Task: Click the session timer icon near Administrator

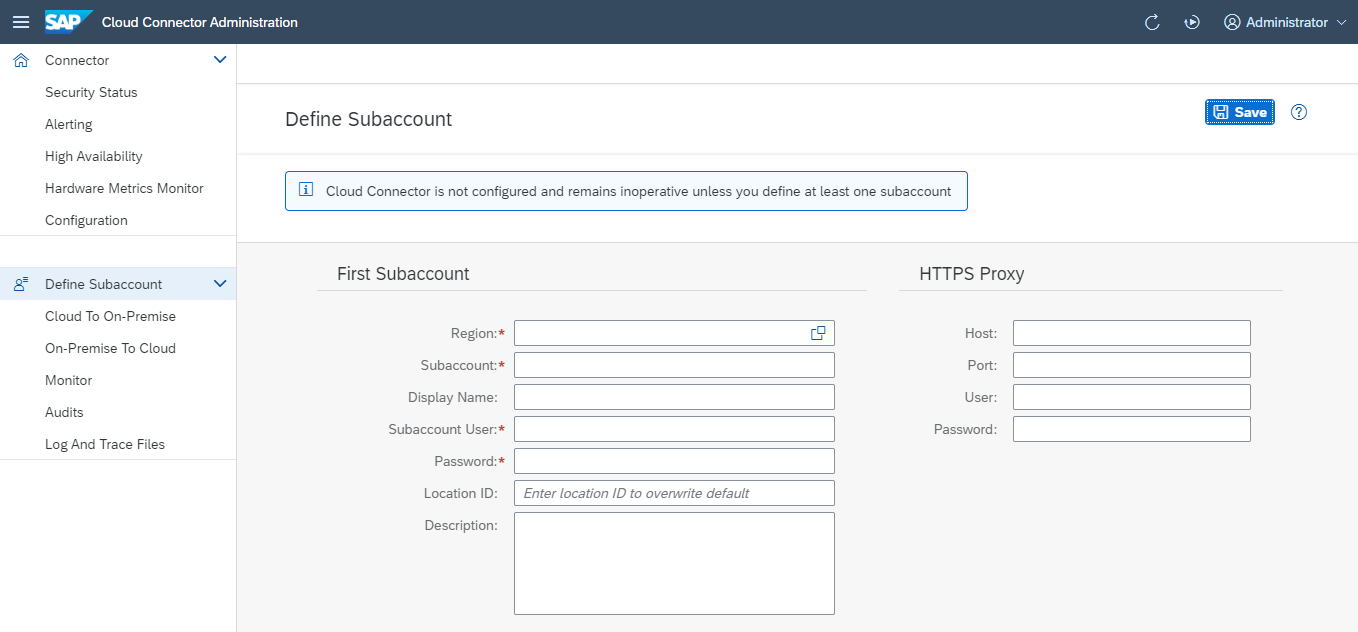Action: [1191, 21]
